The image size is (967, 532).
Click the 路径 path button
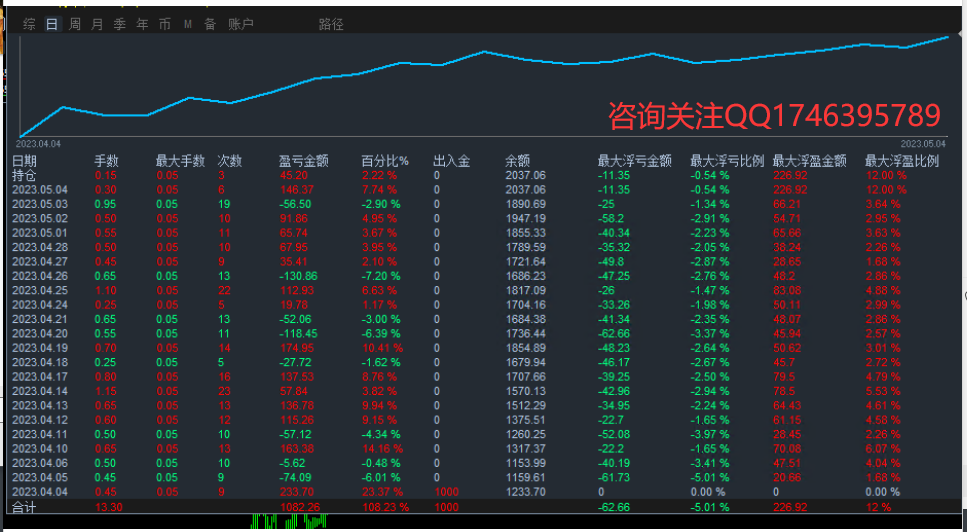(331, 24)
